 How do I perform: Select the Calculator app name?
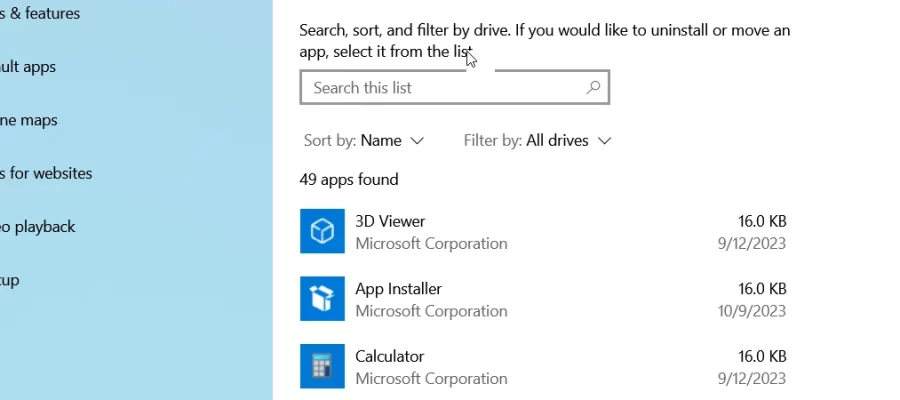coord(389,356)
